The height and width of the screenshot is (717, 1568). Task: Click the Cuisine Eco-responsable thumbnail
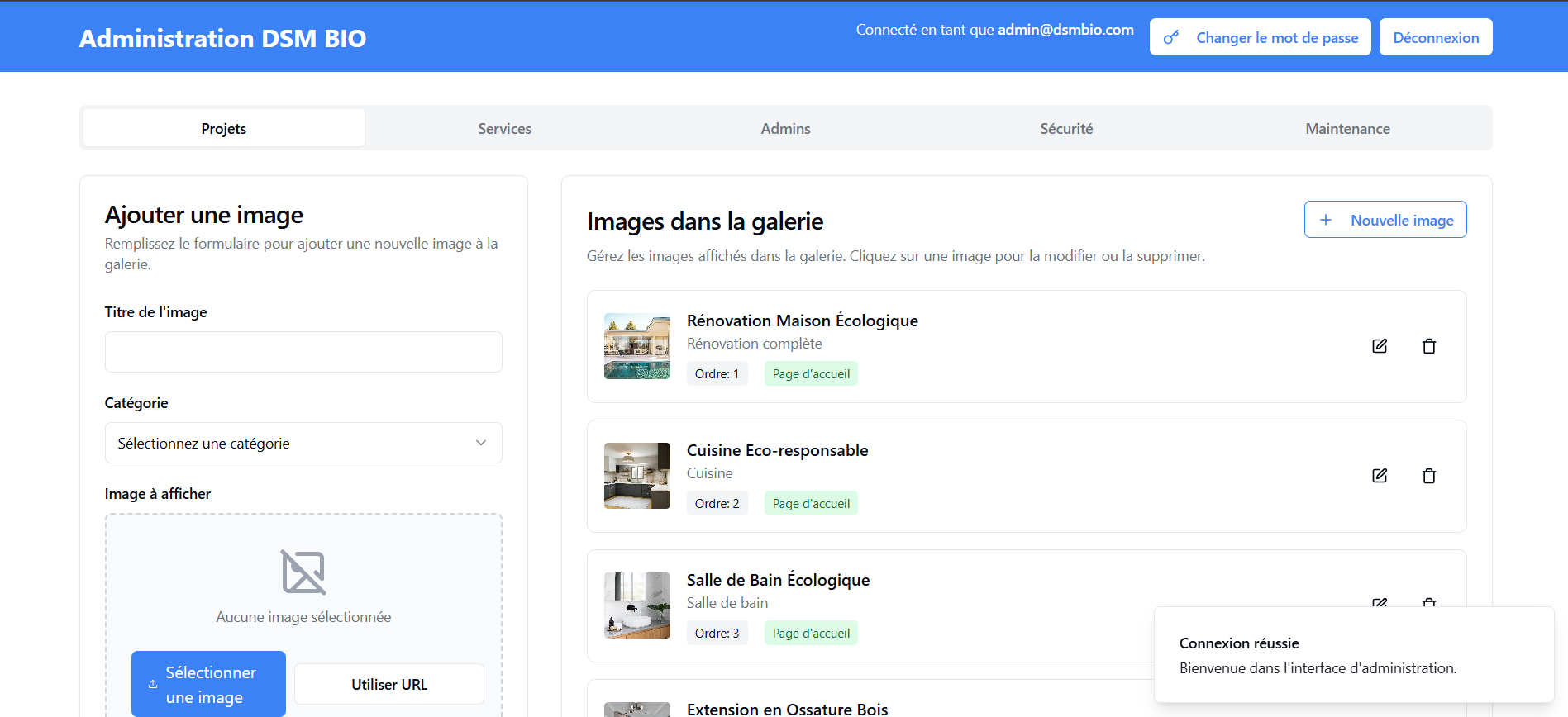point(636,476)
